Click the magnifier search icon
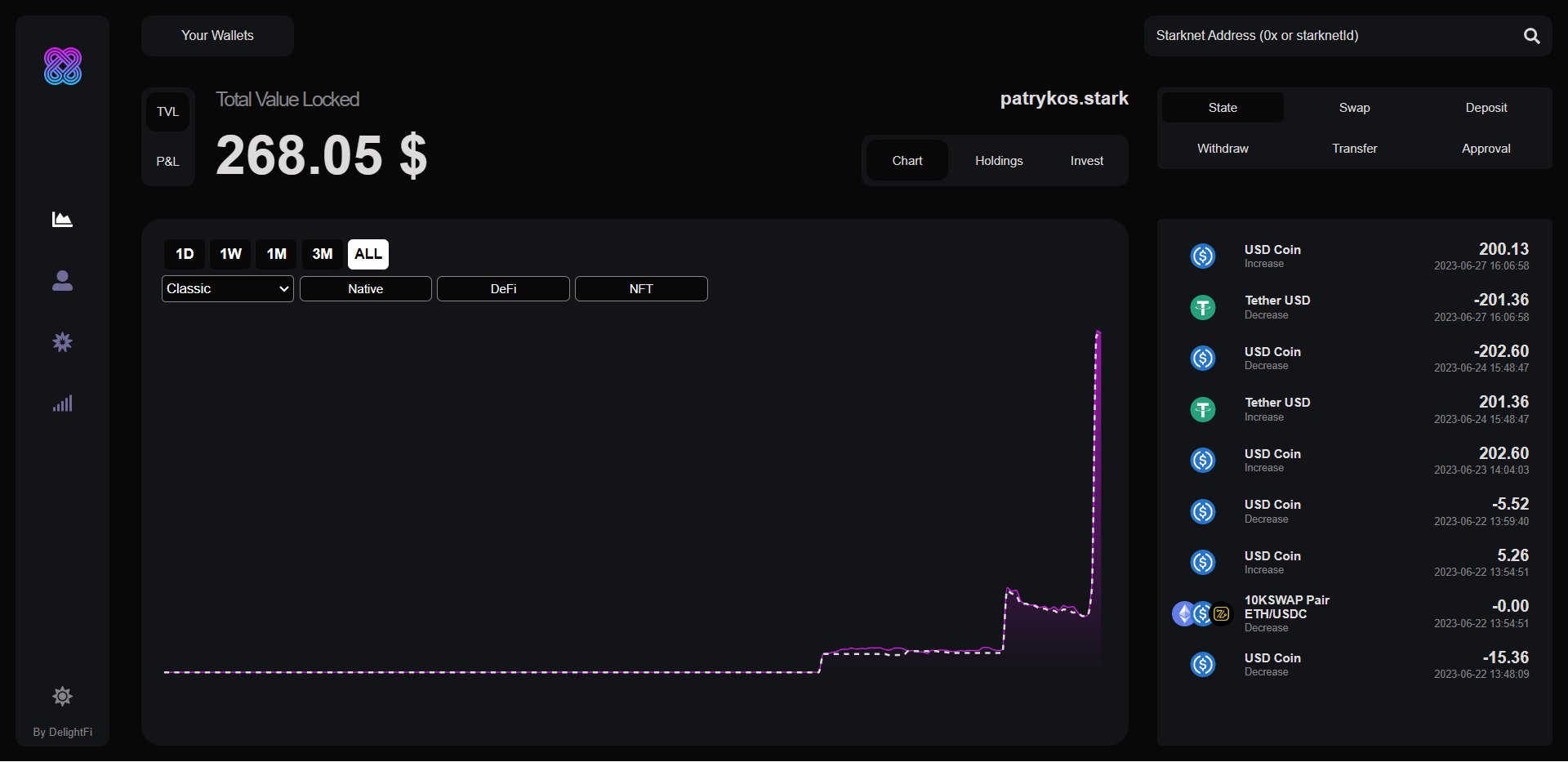 pyautogui.click(x=1531, y=36)
